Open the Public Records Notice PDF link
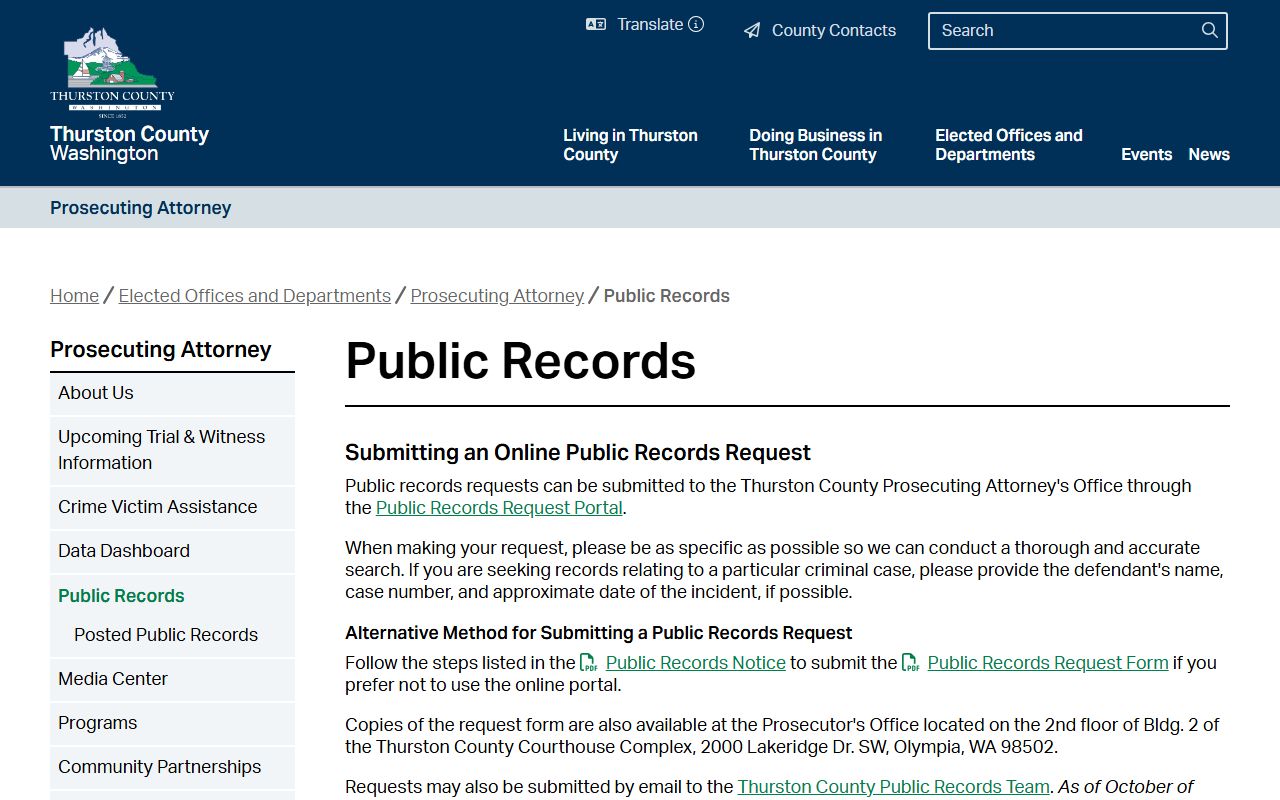The image size is (1280, 800). [x=696, y=663]
